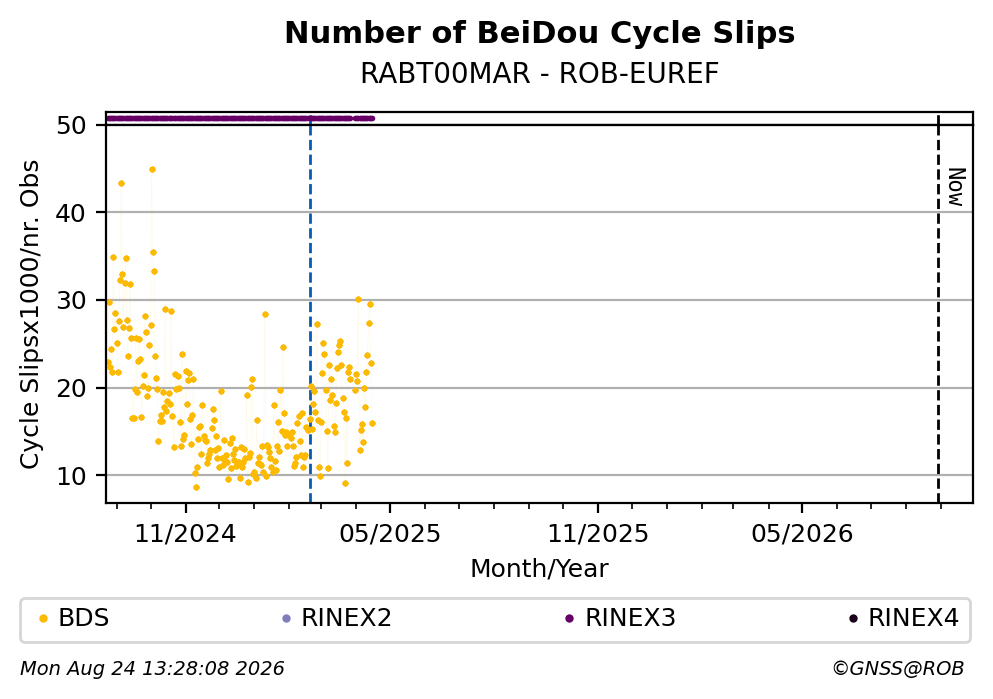Image resolution: width=993 pixels, height=699 pixels.
Task: Select the BDS legend label
Action: click(x=84, y=617)
